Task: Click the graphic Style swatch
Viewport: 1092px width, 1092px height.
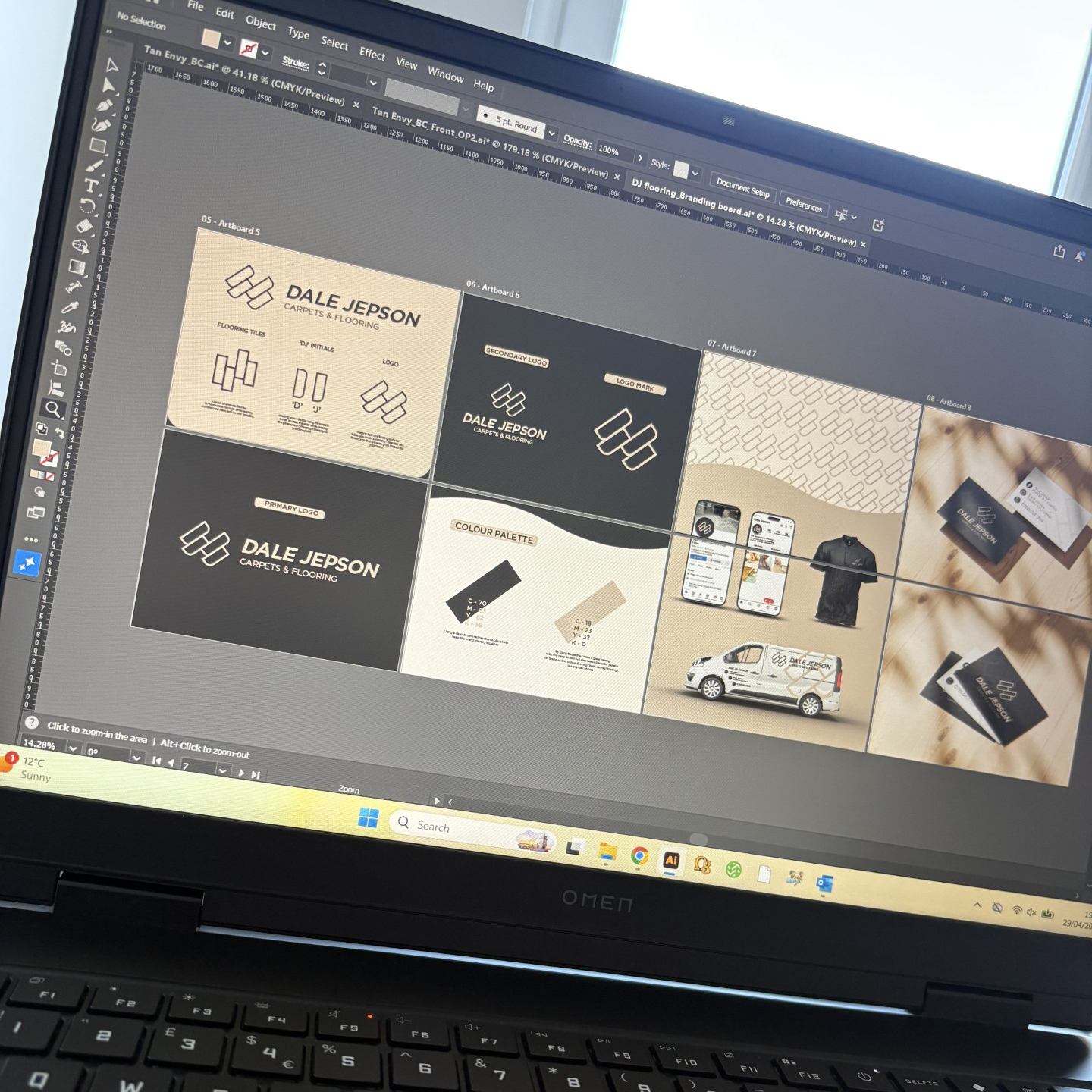Action: point(681,169)
